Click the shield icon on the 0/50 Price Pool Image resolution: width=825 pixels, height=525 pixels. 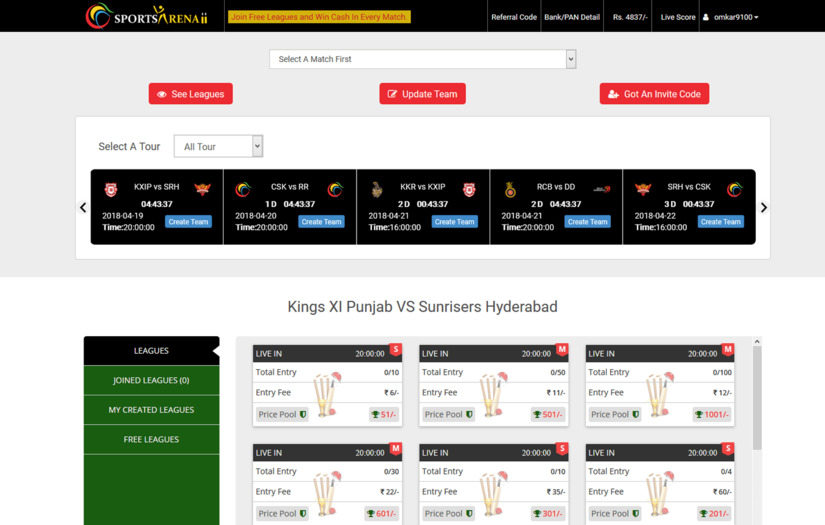pyautogui.click(x=469, y=415)
